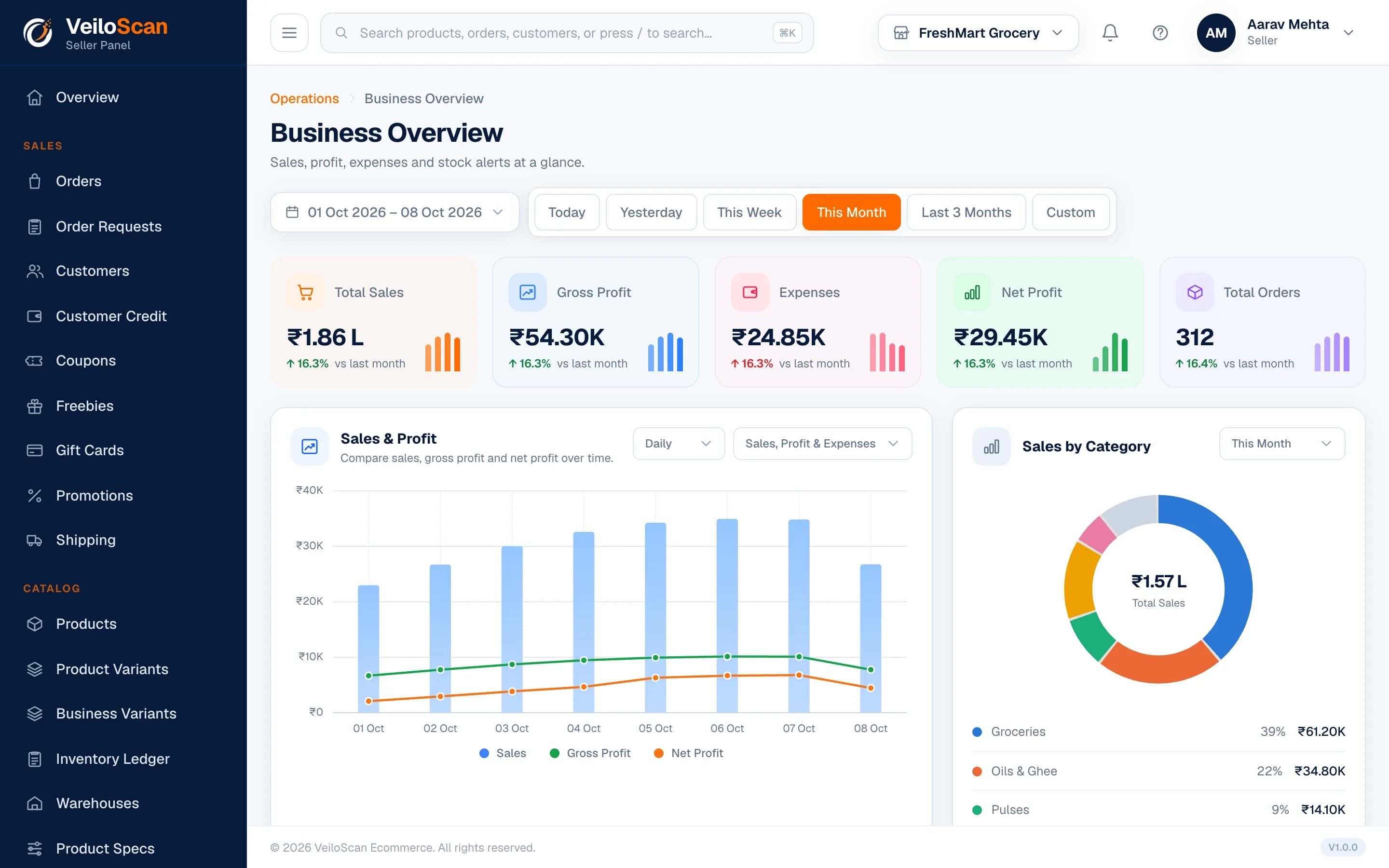1389x868 pixels.
Task: Go to Inventory Ledger page
Action: pyautogui.click(x=123, y=759)
